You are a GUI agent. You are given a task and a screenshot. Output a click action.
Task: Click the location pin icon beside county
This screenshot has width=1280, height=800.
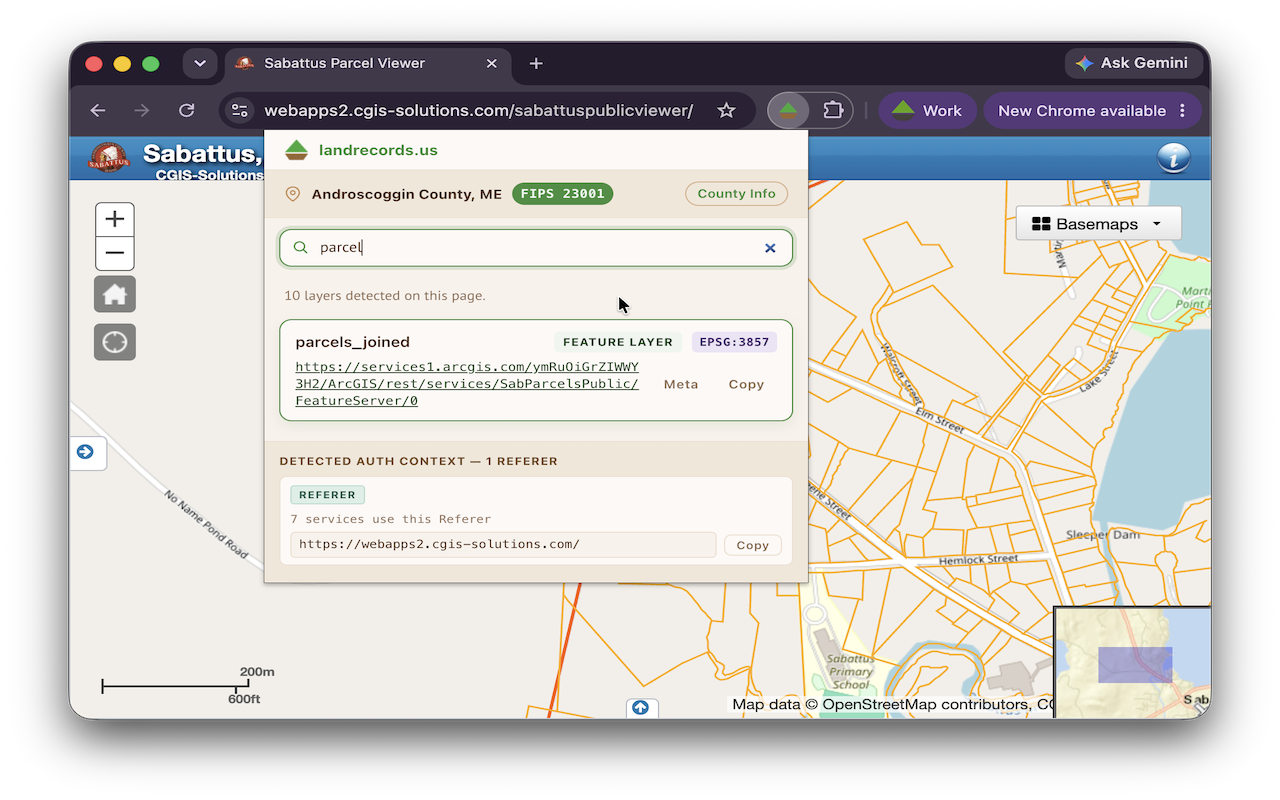point(293,194)
